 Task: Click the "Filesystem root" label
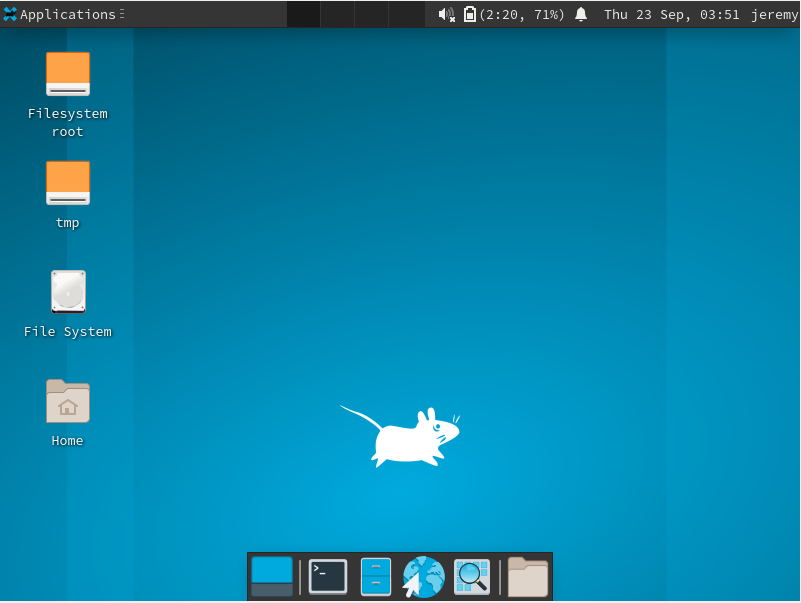[68, 123]
